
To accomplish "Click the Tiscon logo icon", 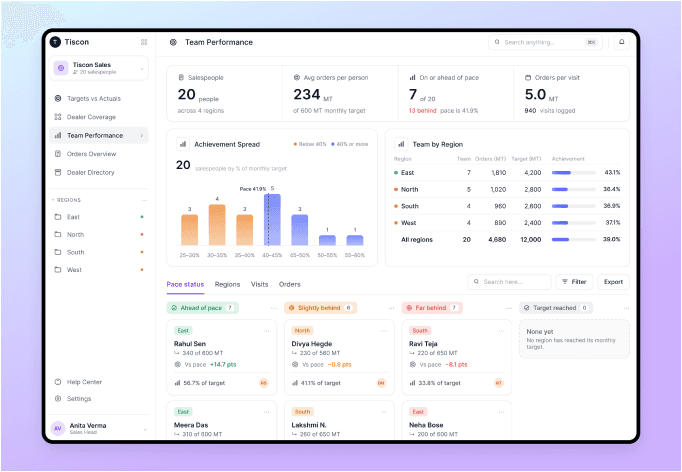I will [x=55, y=42].
